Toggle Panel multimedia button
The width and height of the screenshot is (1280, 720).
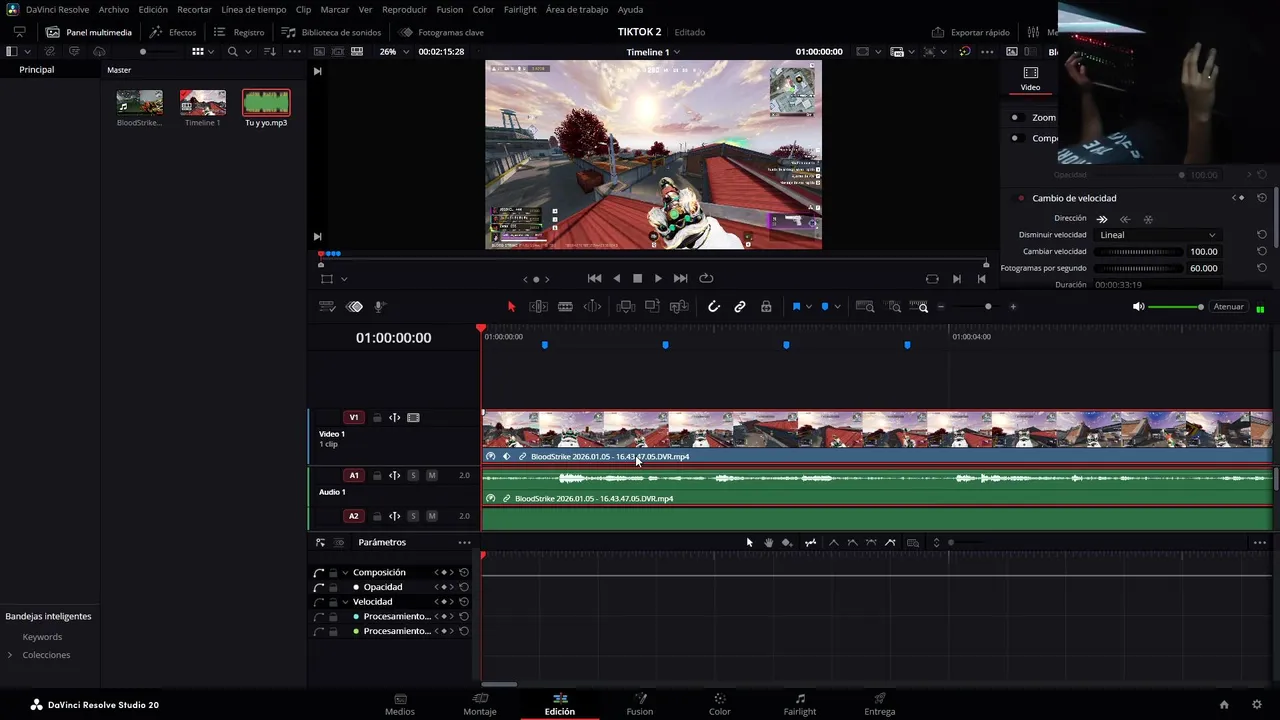click(x=89, y=32)
